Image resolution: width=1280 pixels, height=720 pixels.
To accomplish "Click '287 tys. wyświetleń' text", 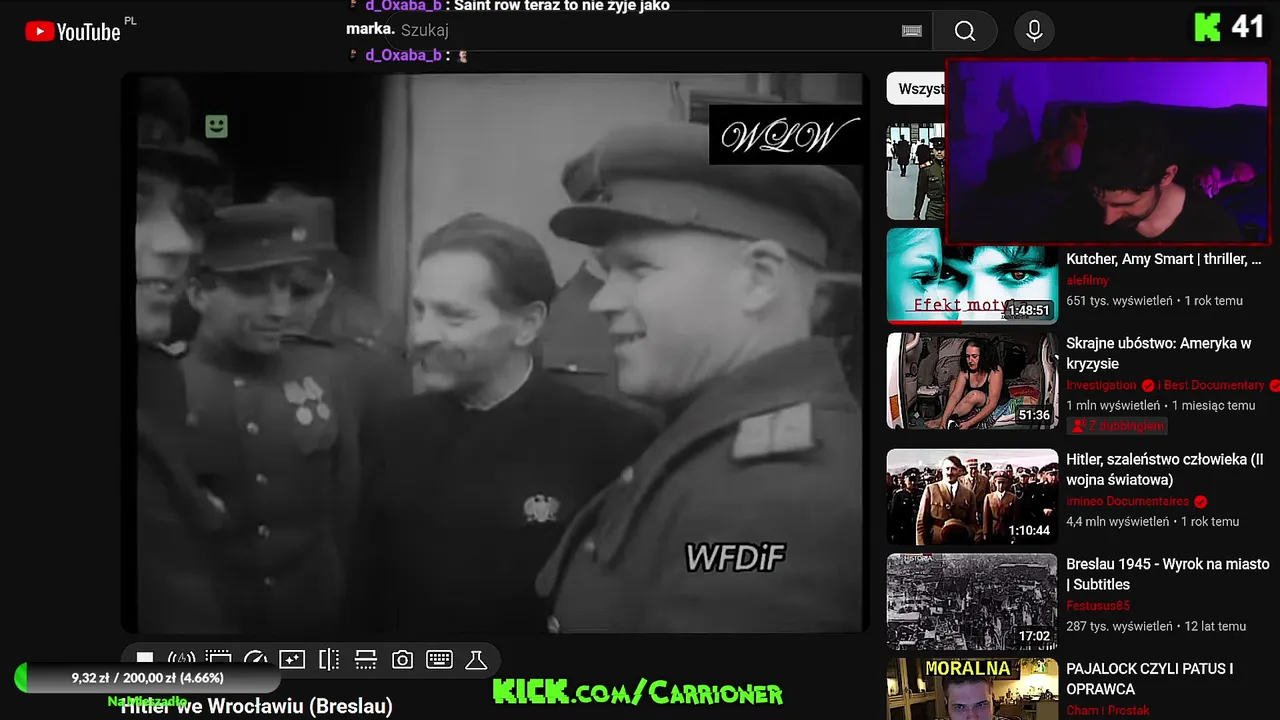I will coord(1118,626).
